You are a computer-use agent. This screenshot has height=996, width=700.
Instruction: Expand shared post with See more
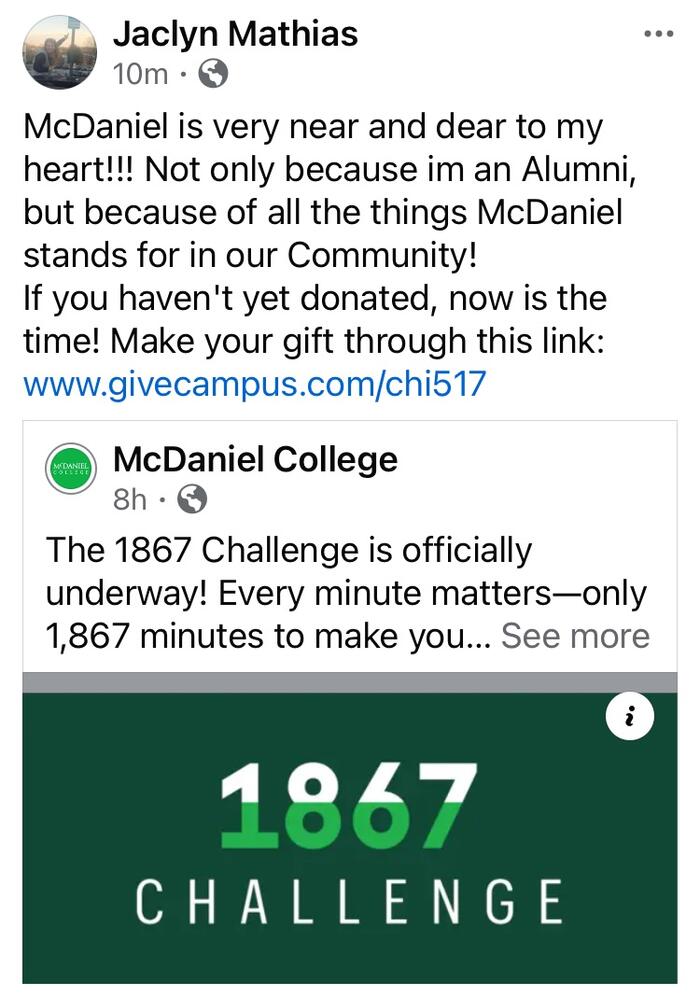click(575, 636)
